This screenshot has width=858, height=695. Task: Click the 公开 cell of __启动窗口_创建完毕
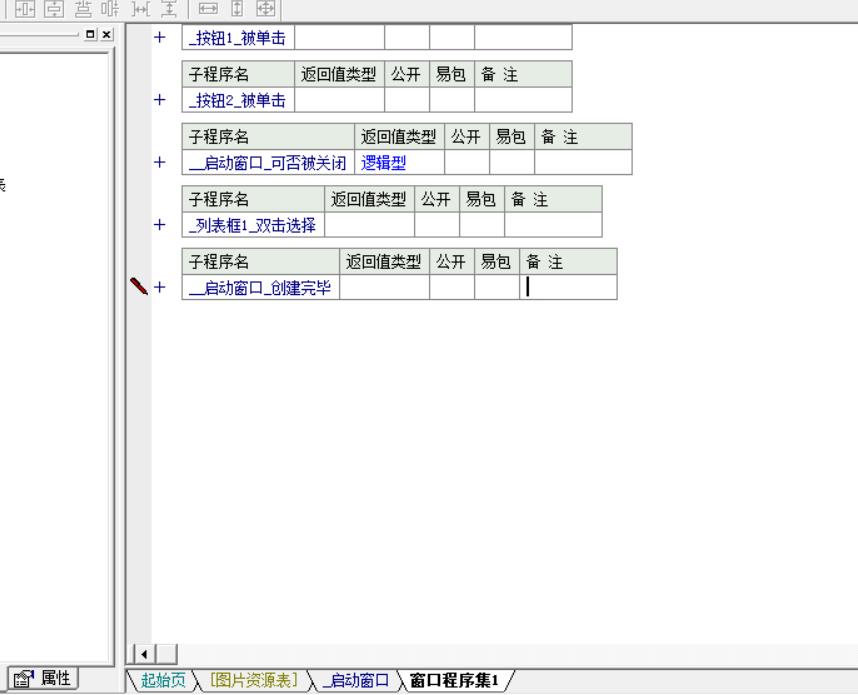[x=452, y=287]
